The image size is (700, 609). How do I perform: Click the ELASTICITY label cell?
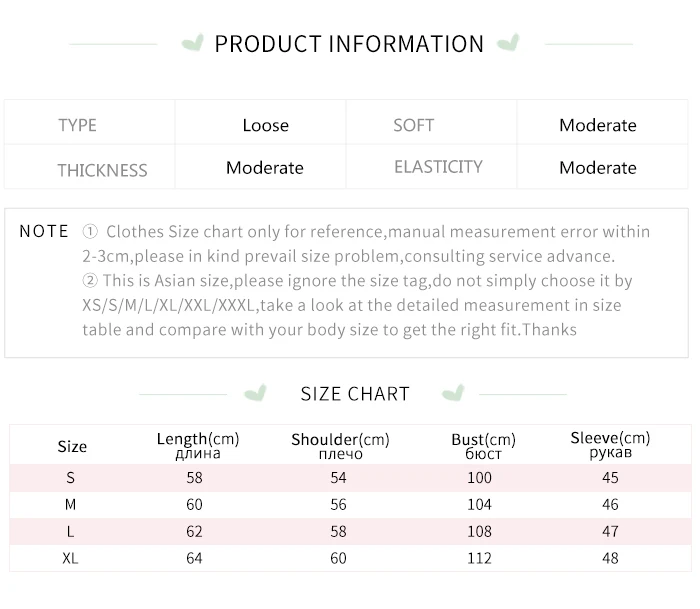pos(431,167)
